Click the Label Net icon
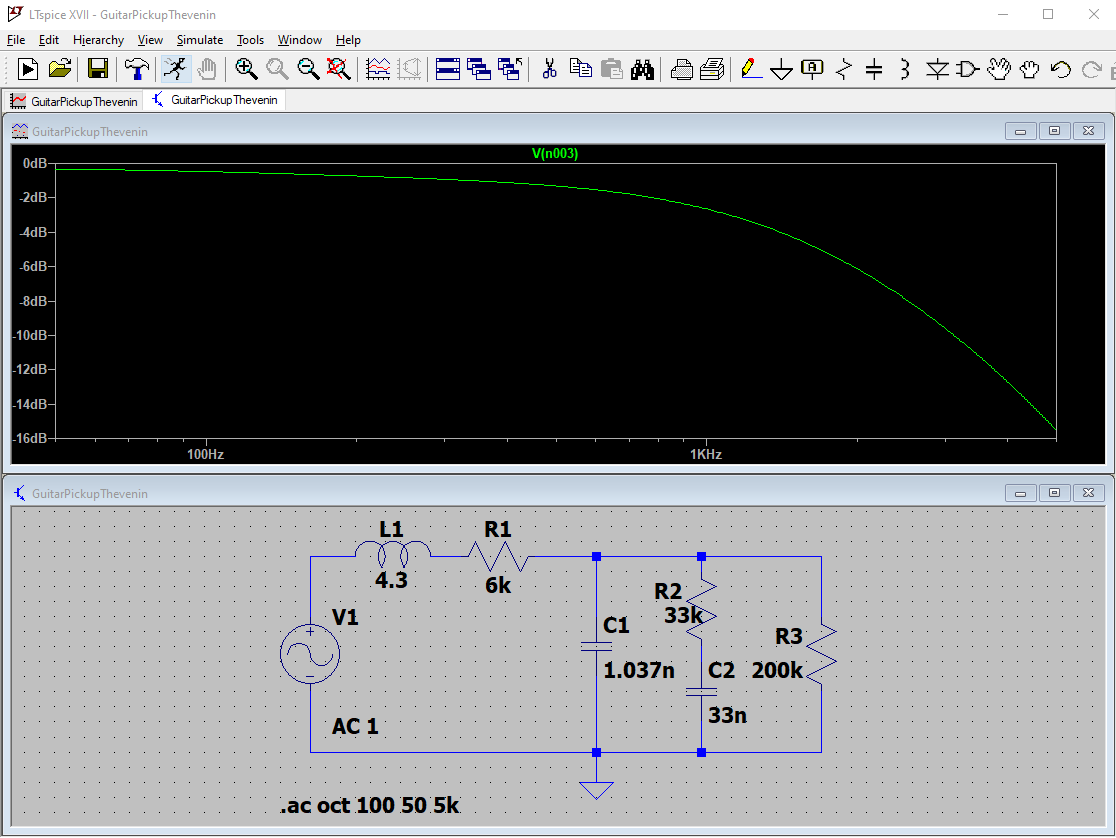Viewport: 1116px width, 838px height. pyautogui.click(x=813, y=69)
